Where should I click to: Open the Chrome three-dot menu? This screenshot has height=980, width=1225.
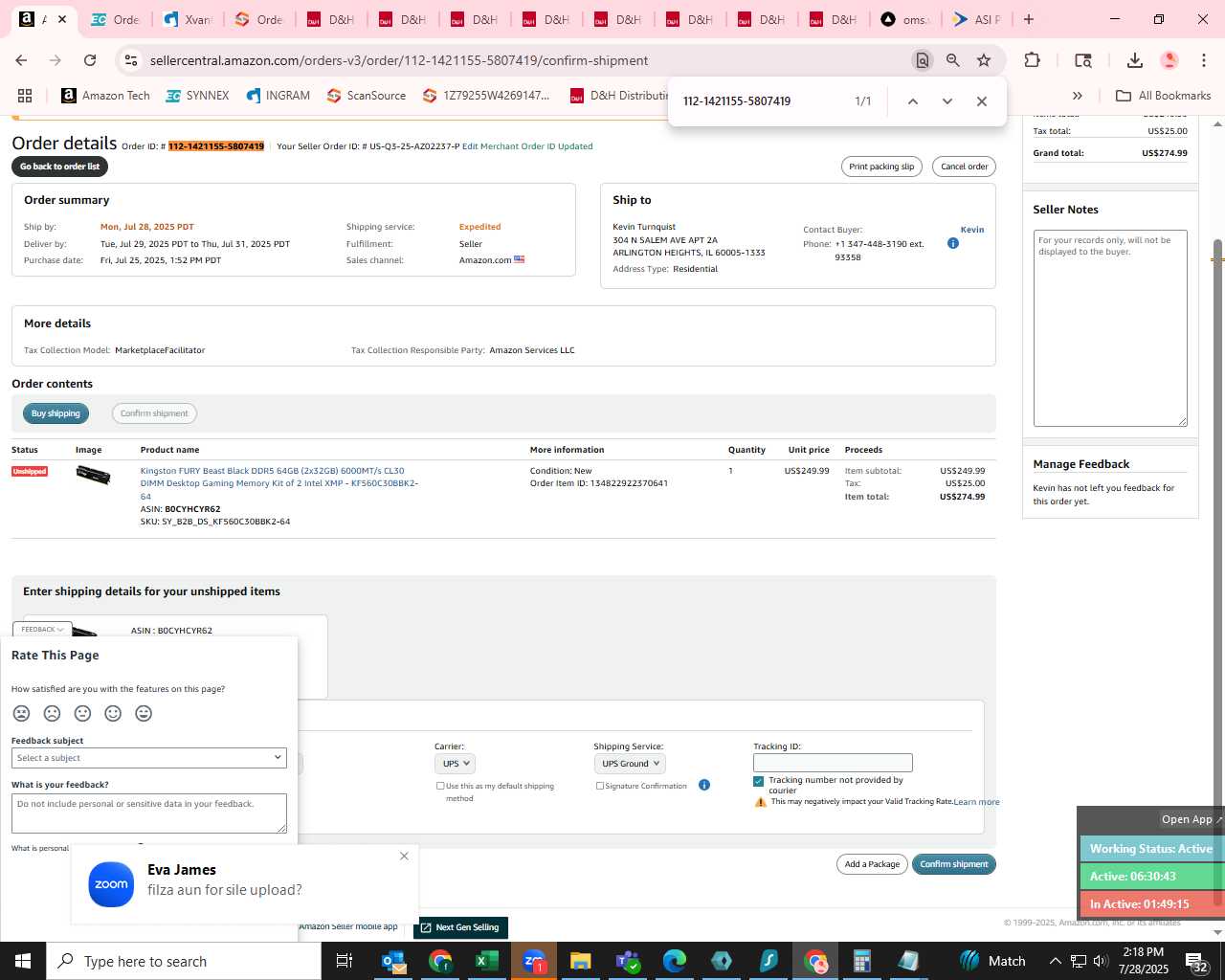click(x=1204, y=60)
